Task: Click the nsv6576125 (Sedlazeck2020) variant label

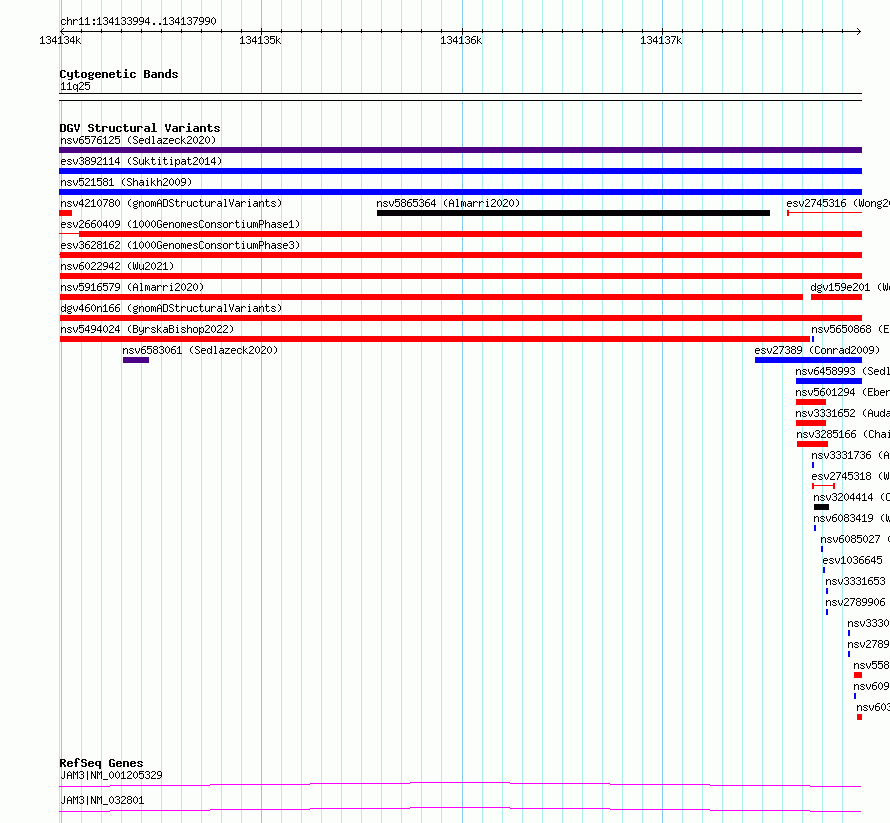Action: click(x=138, y=140)
